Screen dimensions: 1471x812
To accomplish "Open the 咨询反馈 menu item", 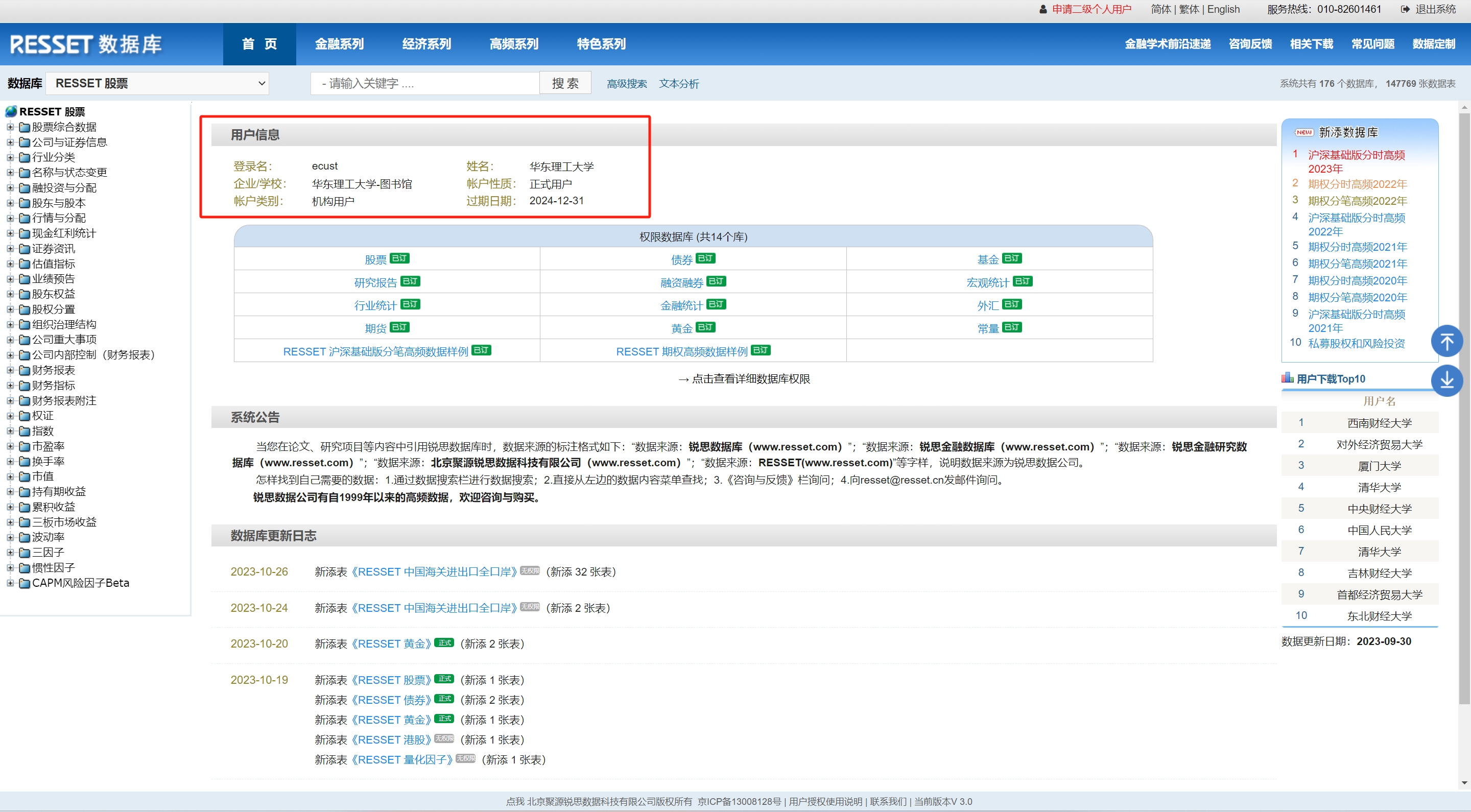I will tap(1250, 44).
